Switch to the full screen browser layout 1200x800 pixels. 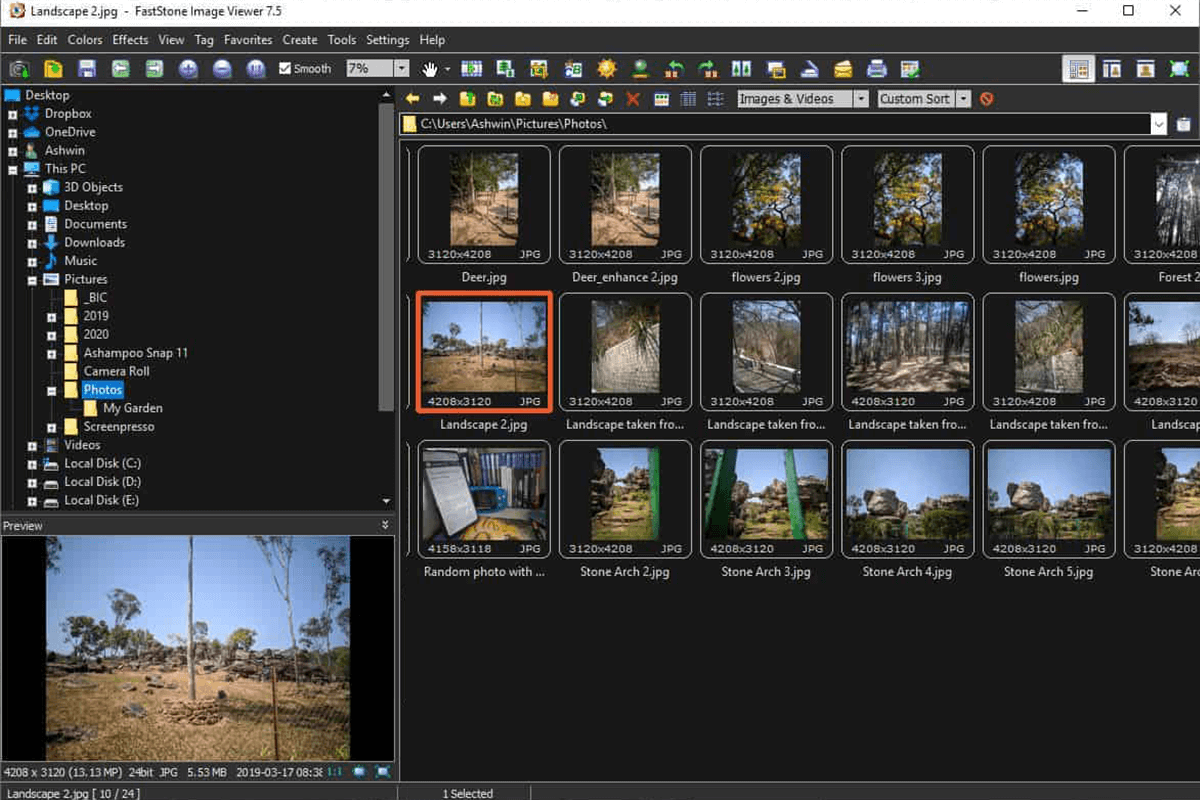point(1180,68)
